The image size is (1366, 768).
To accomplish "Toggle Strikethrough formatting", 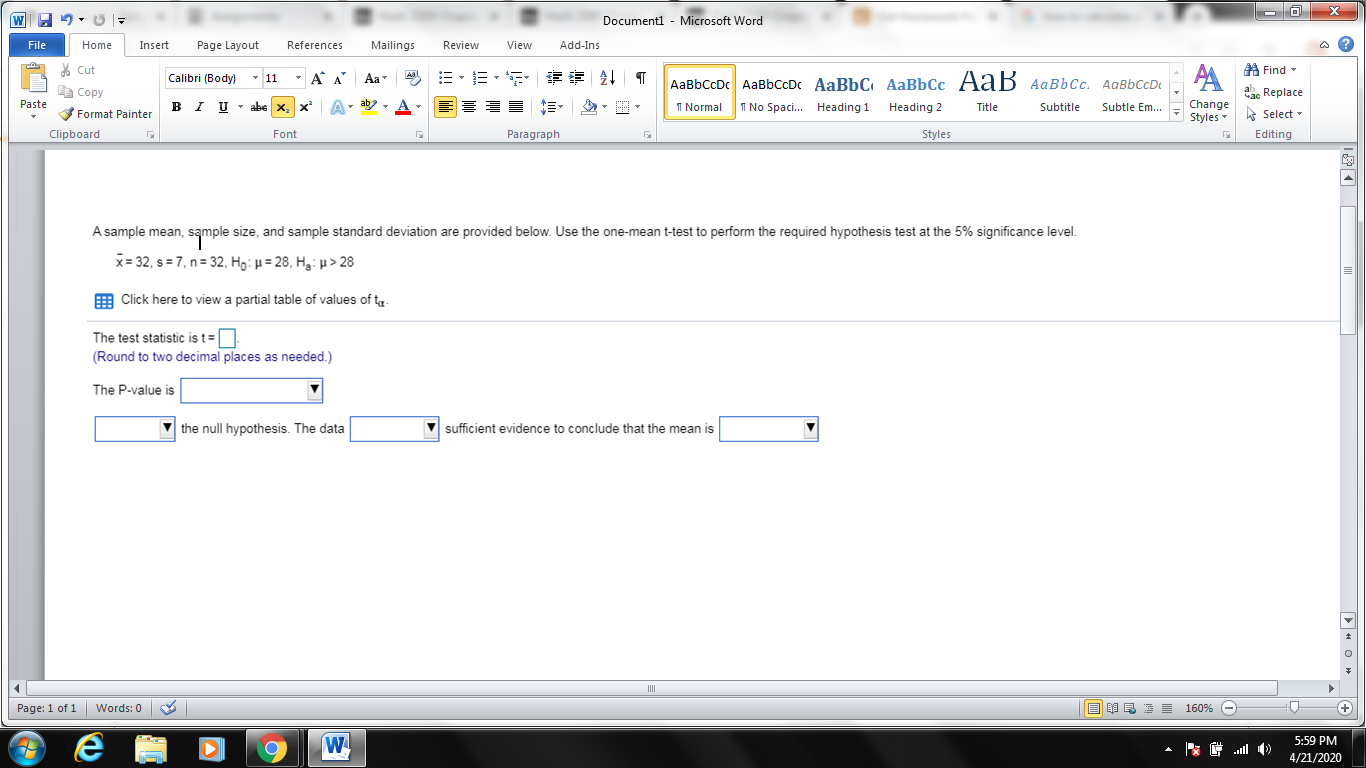I will coord(258,106).
